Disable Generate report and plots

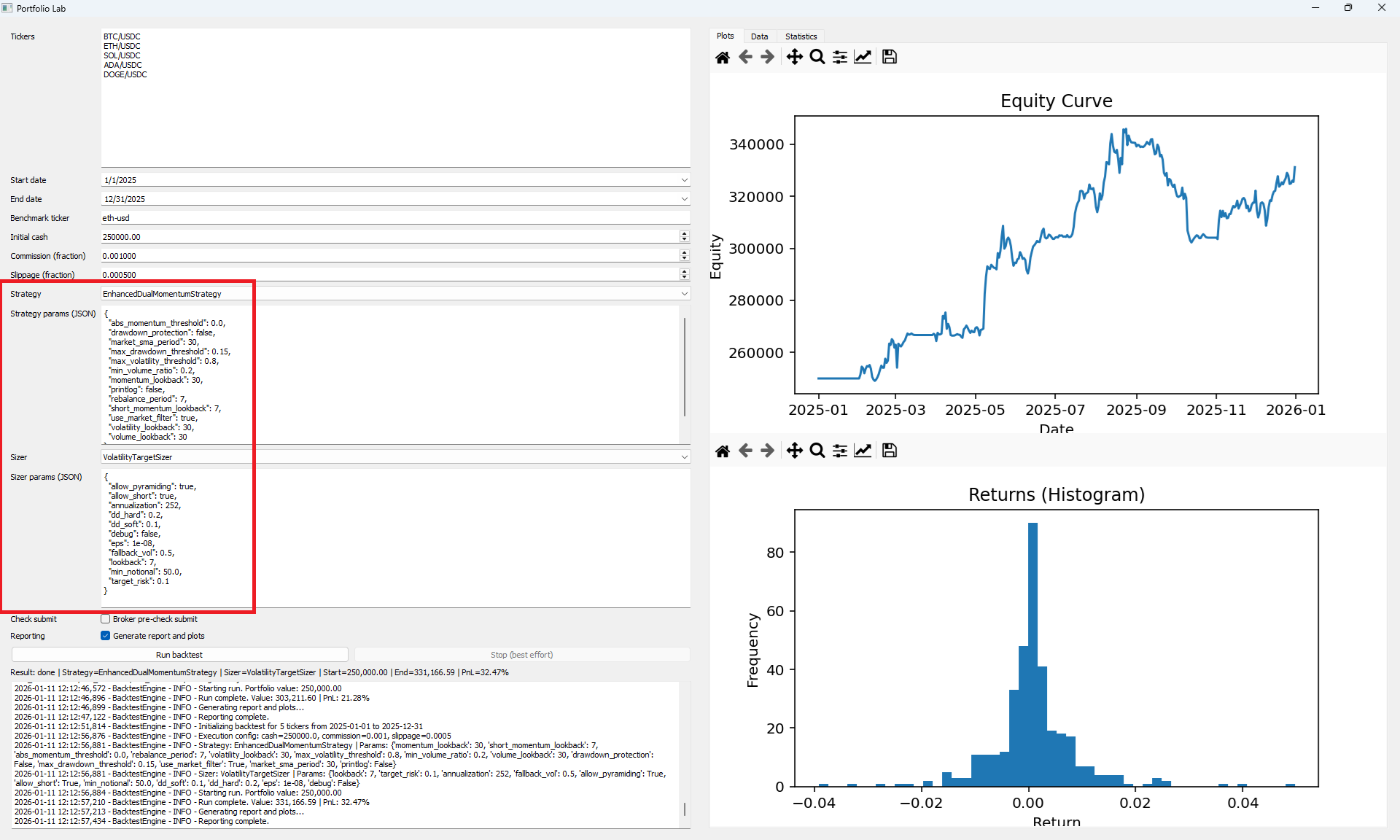pos(106,635)
